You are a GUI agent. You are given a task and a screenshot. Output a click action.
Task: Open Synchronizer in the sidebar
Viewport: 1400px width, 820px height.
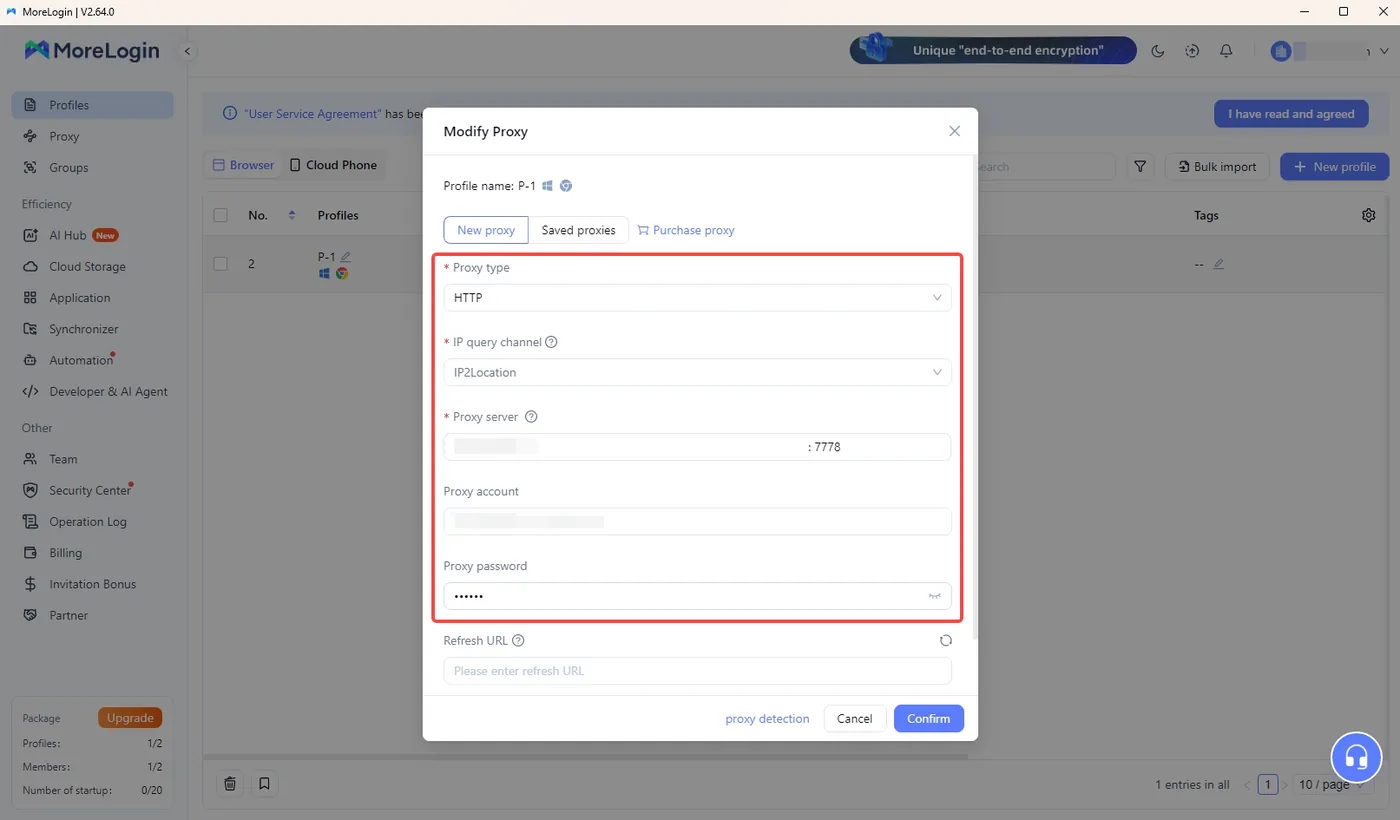coord(92,329)
